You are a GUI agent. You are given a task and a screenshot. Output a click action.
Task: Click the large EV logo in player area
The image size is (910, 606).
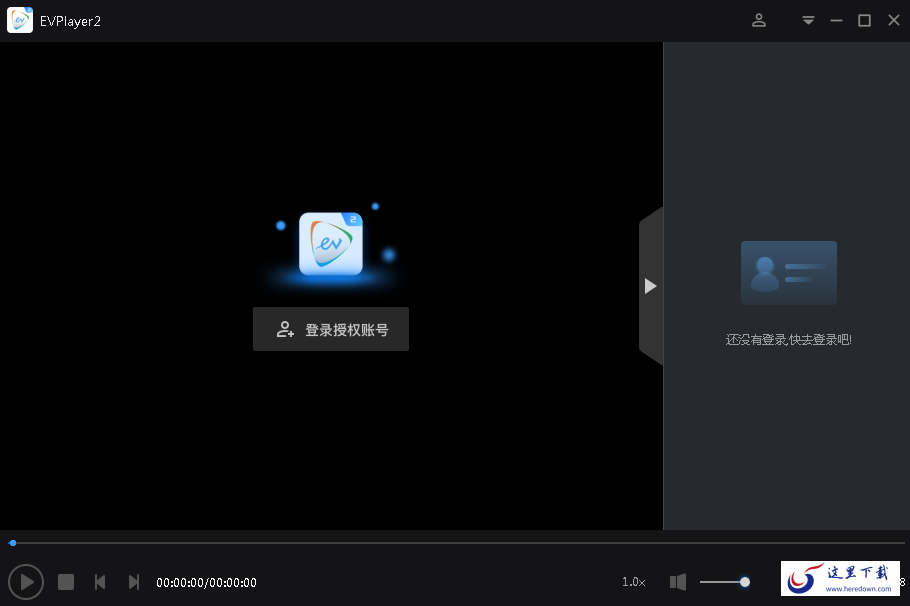pyautogui.click(x=331, y=244)
